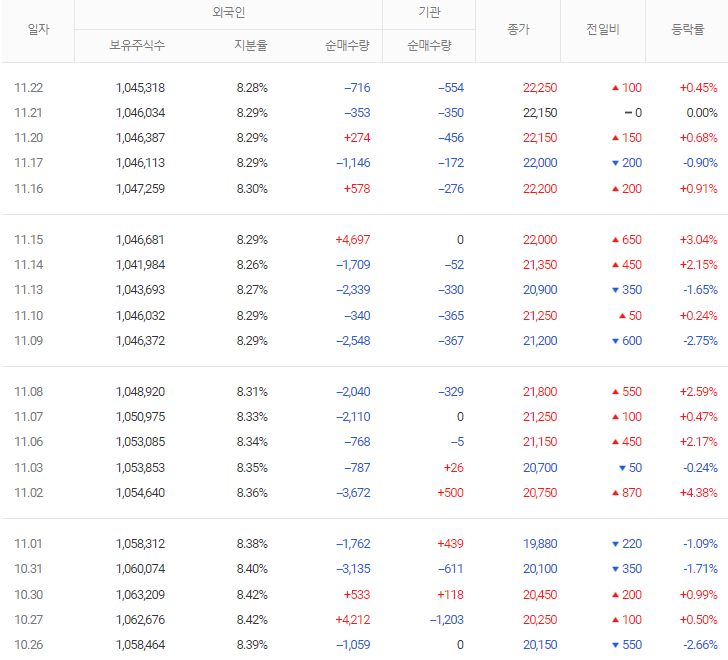Click foreign net volume -1,146
The image size is (728, 660).
(353, 163)
